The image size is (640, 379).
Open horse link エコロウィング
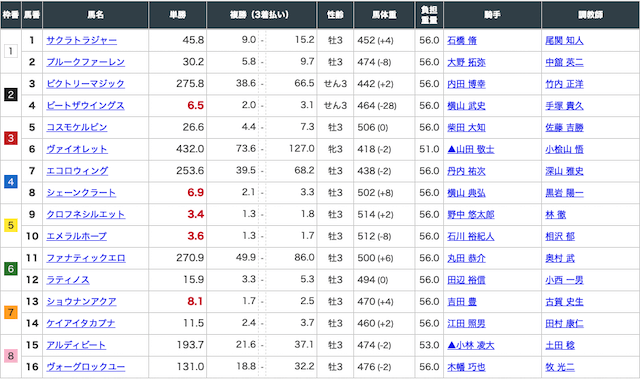tap(77, 171)
